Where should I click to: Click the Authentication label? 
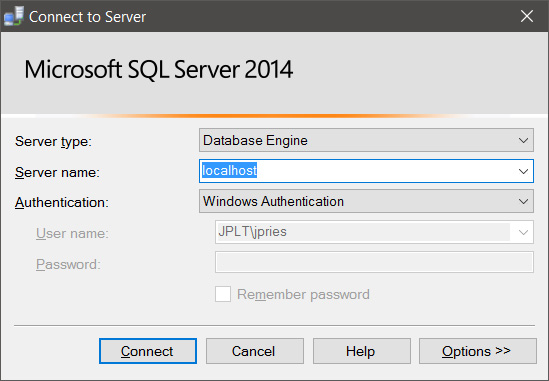click(x=62, y=202)
